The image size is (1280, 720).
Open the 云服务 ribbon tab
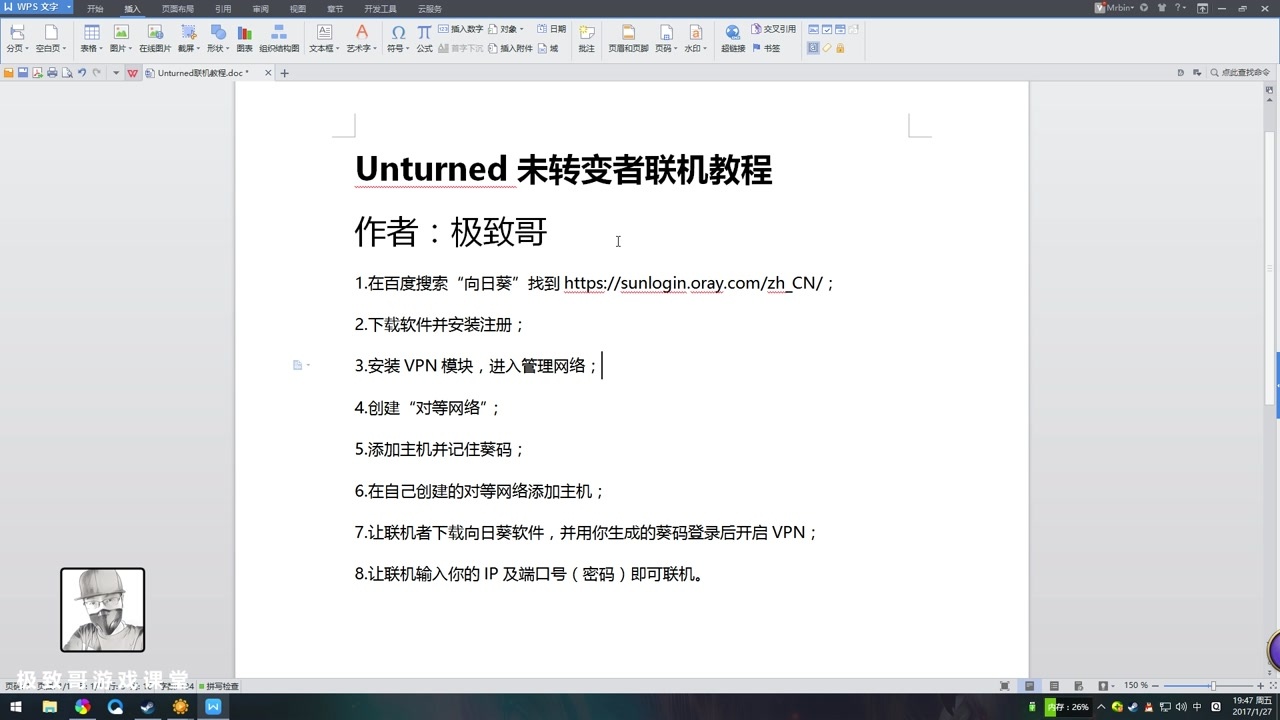(x=430, y=9)
